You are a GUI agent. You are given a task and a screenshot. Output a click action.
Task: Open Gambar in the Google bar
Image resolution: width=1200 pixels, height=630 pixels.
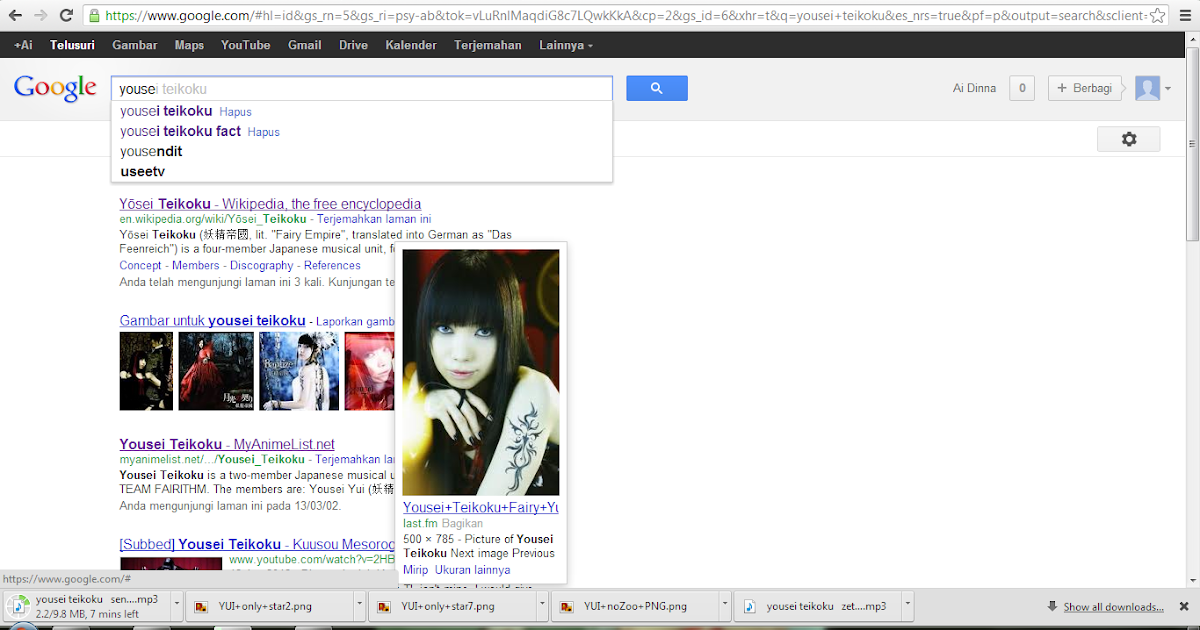134,45
